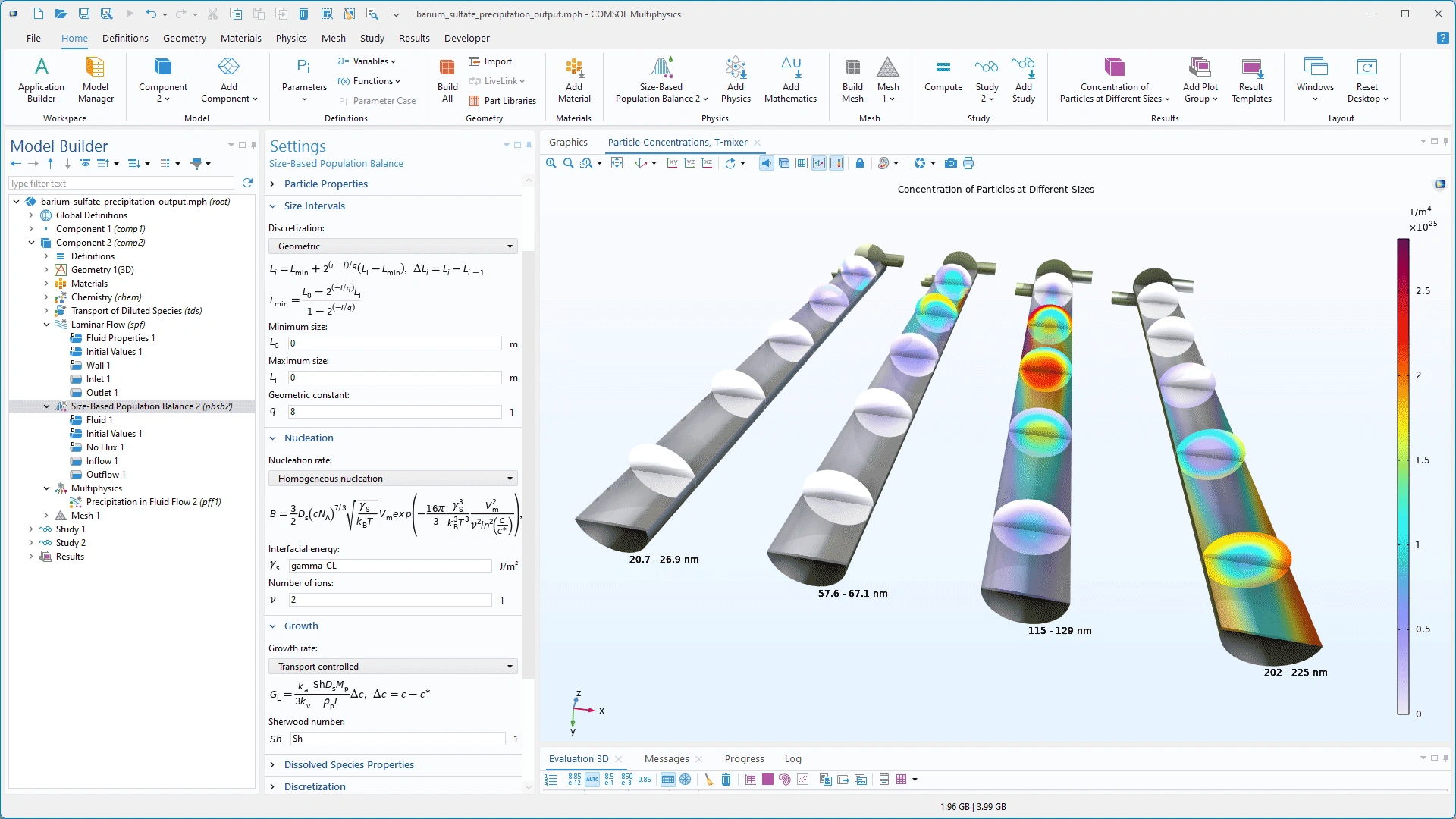Open the Discretization dropdown set to Geometric

tap(393, 246)
